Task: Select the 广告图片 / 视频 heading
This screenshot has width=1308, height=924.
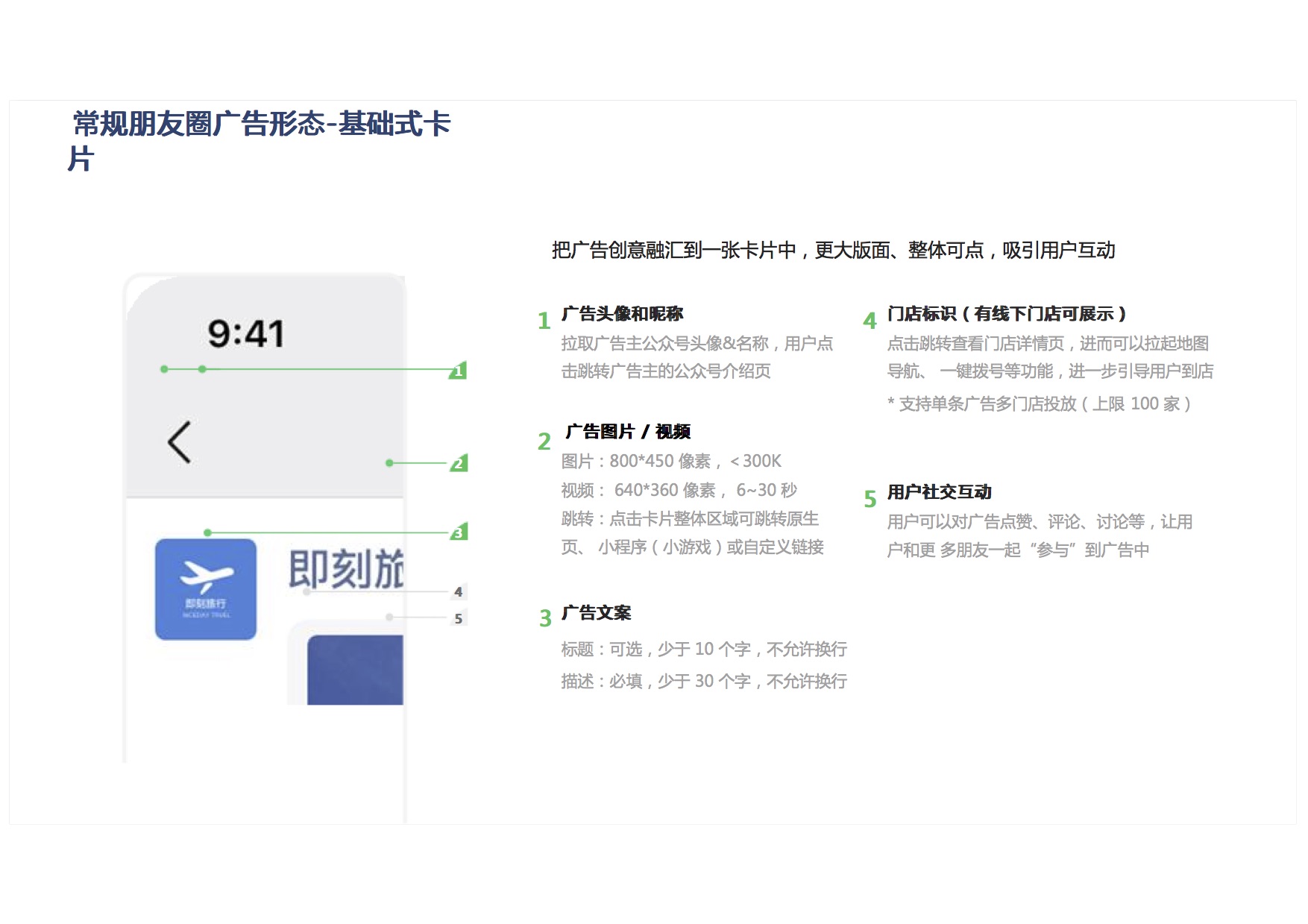Action: pyautogui.click(x=628, y=432)
